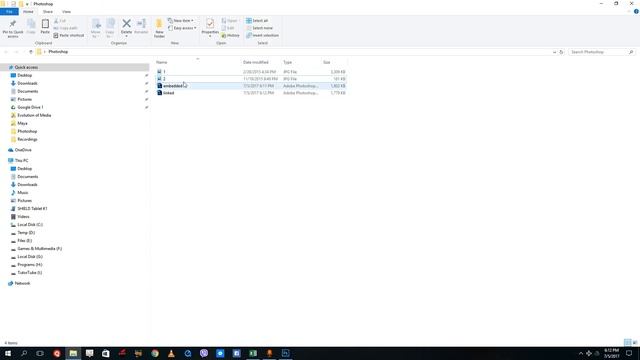The width and height of the screenshot is (640, 360).
Task: Open Excel from the taskbar
Action: (253, 353)
